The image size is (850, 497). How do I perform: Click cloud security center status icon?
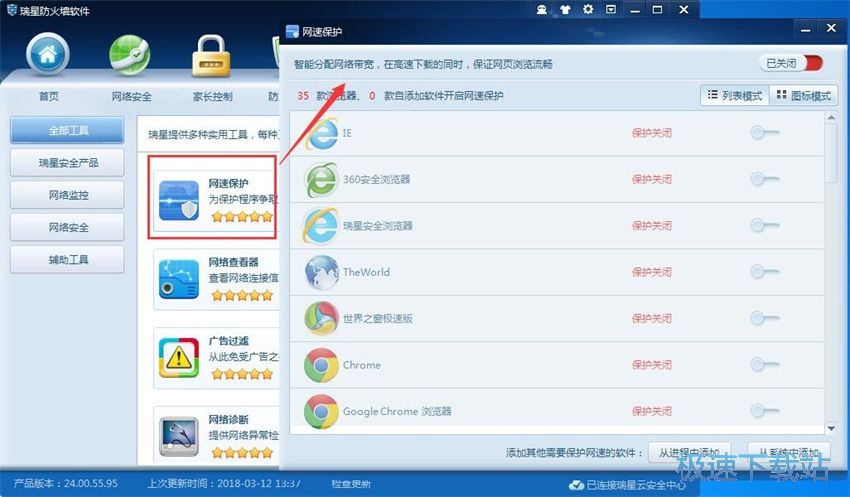point(577,485)
